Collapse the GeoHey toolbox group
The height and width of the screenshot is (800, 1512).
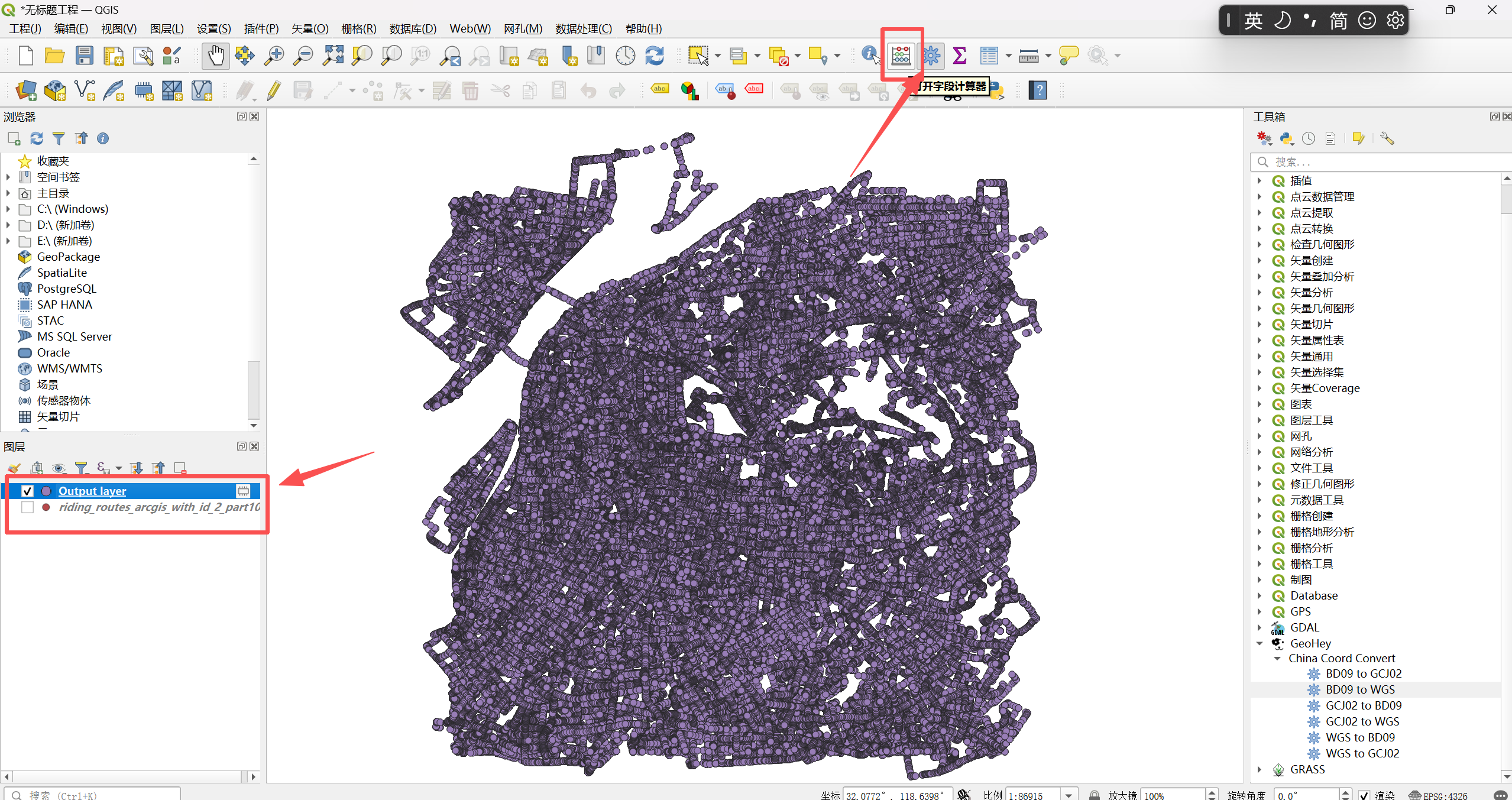click(1260, 643)
